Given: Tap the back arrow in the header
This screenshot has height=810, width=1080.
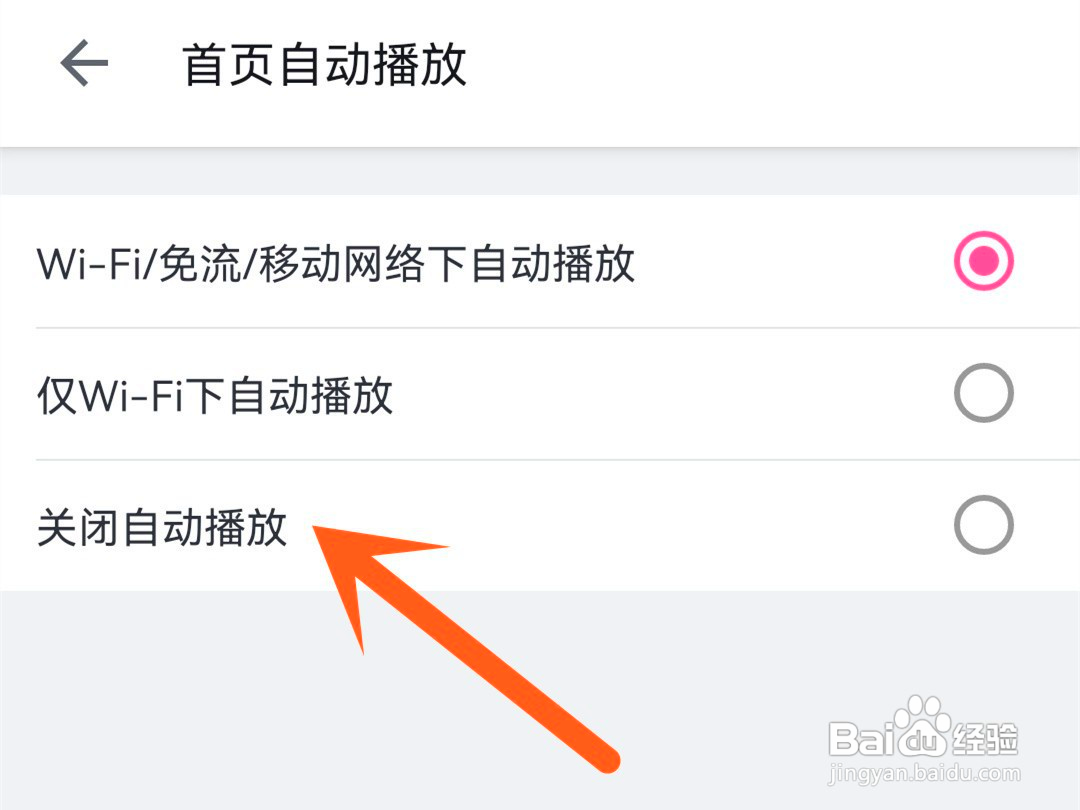Looking at the screenshot, I should [x=84, y=63].
